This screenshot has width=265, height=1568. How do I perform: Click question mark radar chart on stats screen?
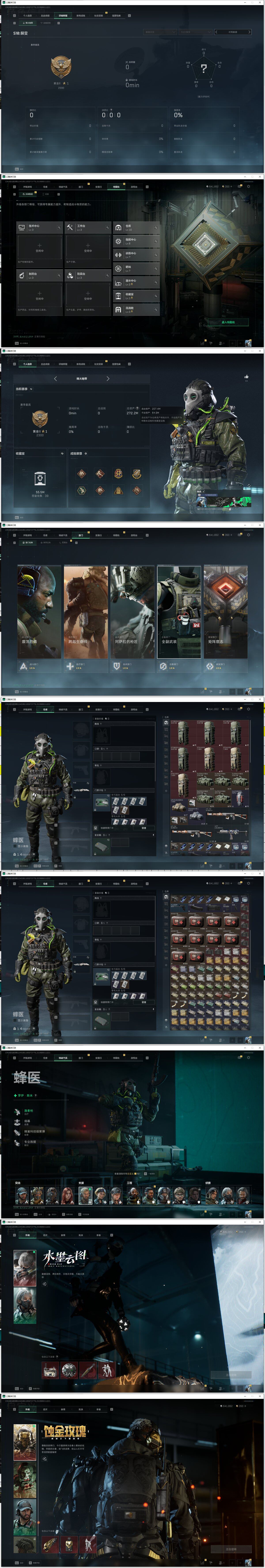coord(203,68)
